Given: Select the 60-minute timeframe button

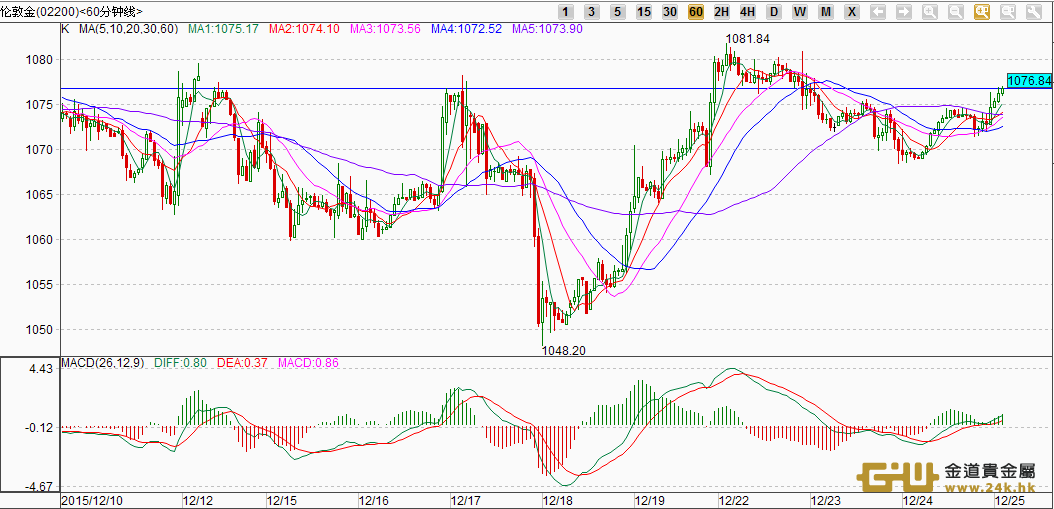Looking at the screenshot, I should (695, 12).
